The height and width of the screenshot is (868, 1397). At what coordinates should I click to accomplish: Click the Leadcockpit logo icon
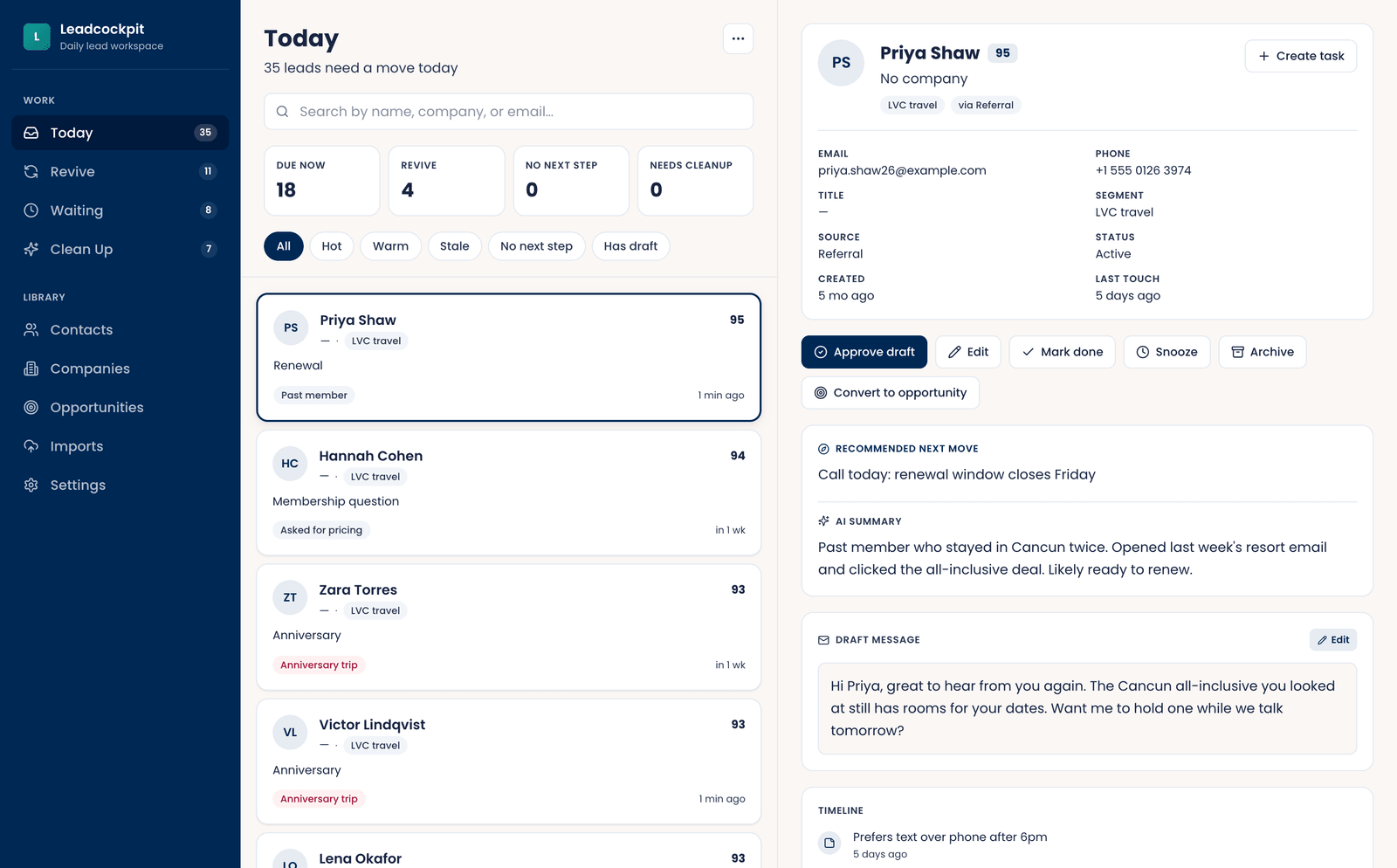pyautogui.click(x=37, y=37)
